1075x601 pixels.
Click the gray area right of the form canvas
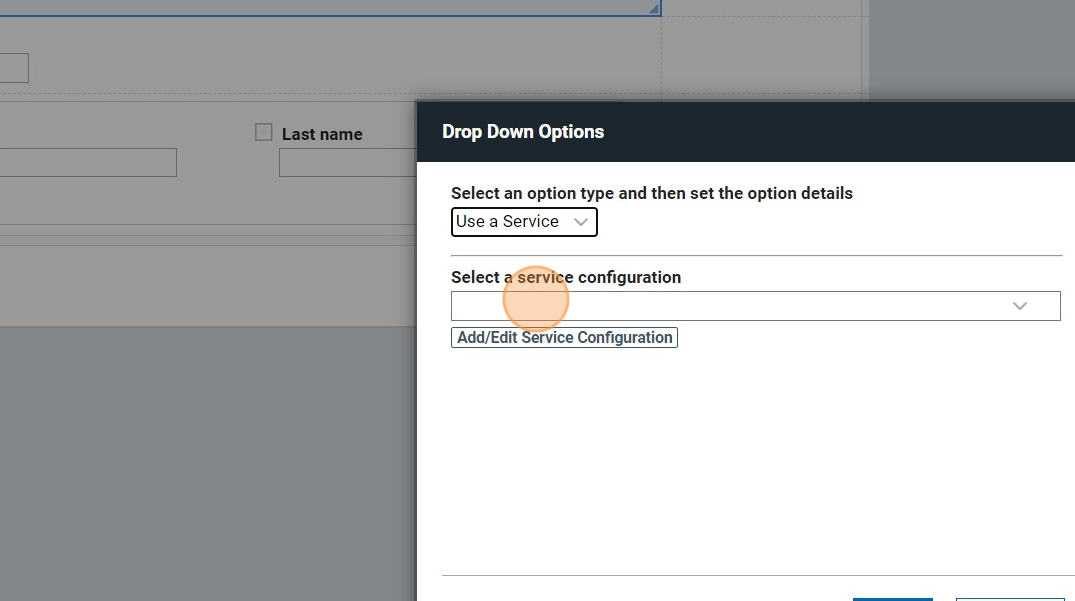(x=970, y=50)
